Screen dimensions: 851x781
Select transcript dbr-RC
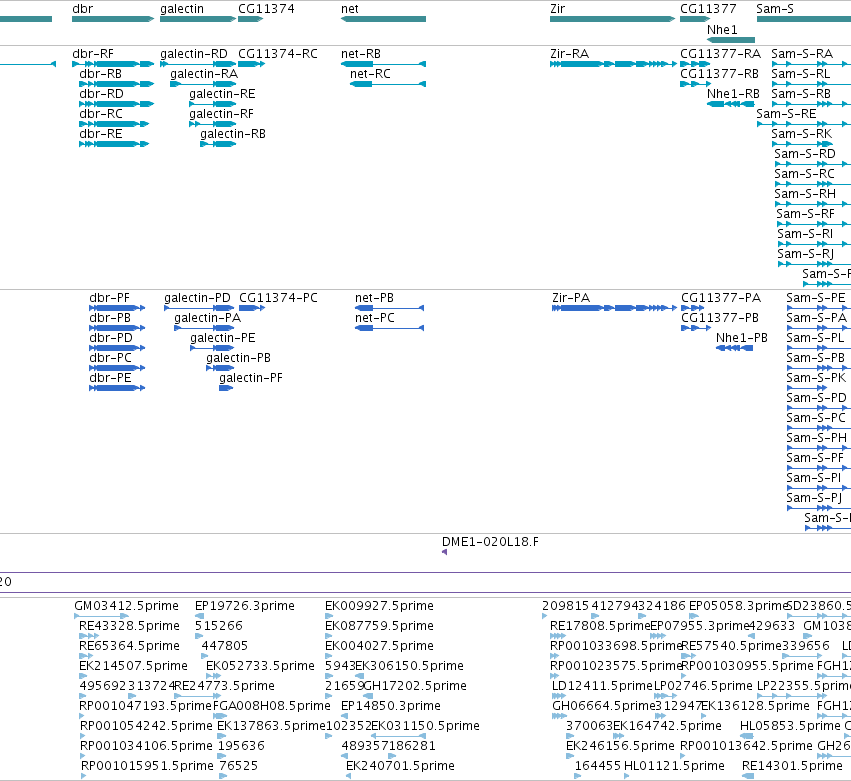click(x=101, y=114)
